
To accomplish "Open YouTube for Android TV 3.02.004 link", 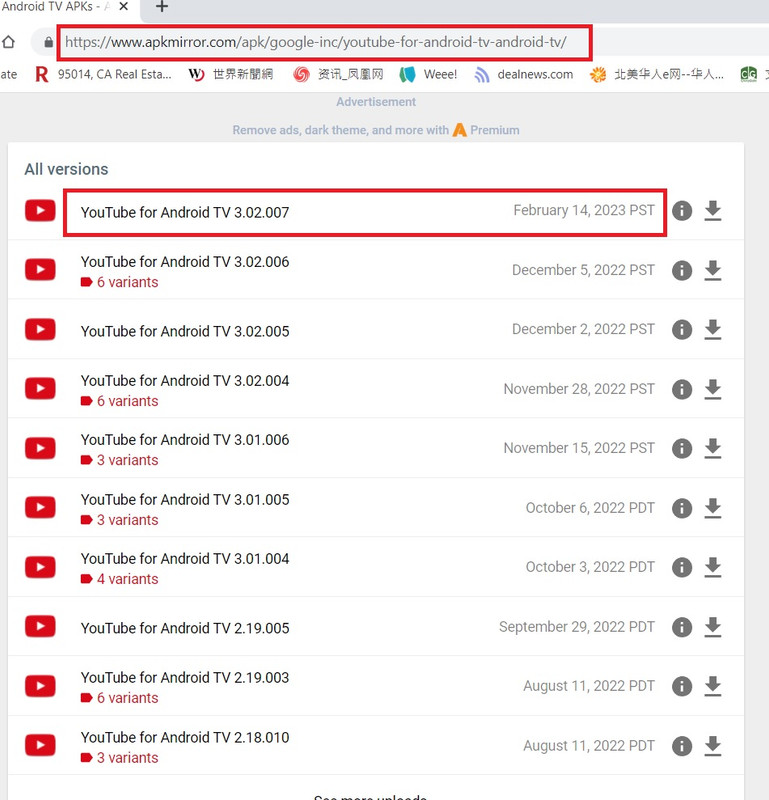I will pos(185,381).
